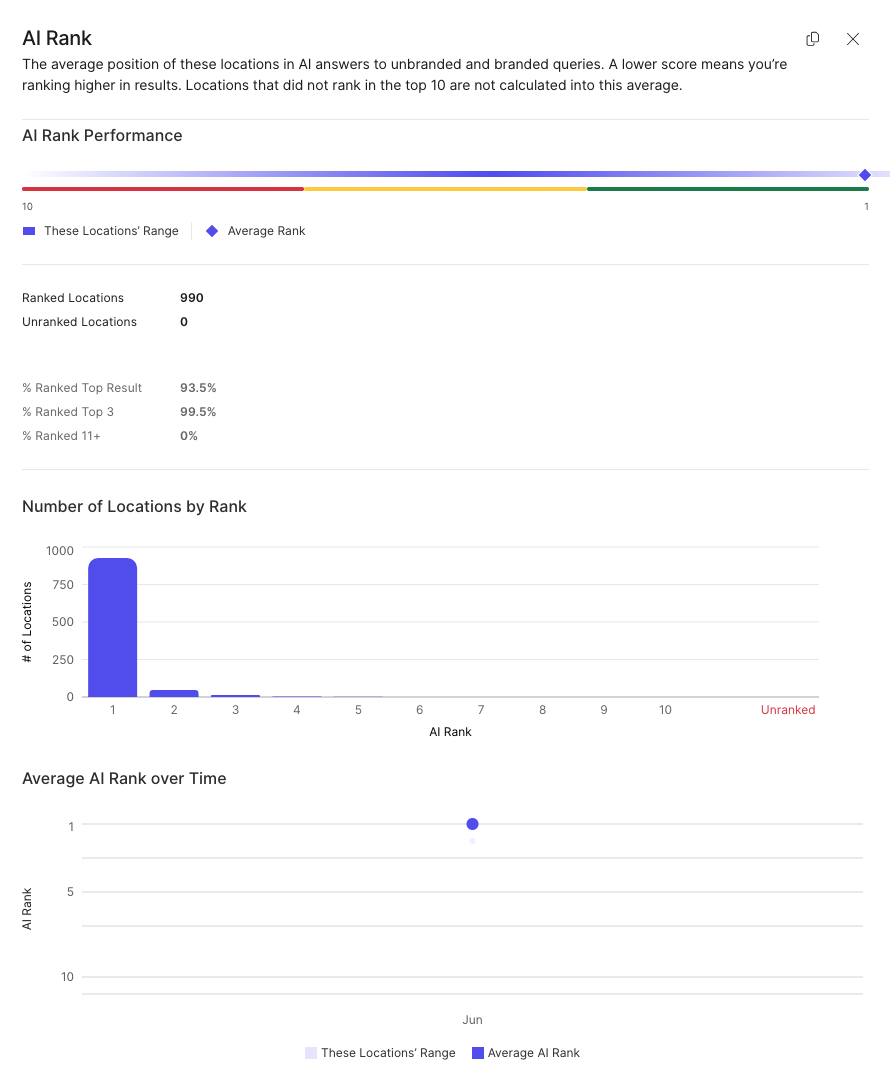Select the rank 2 bar in the chart

pyautogui.click(x=174, y=693)
